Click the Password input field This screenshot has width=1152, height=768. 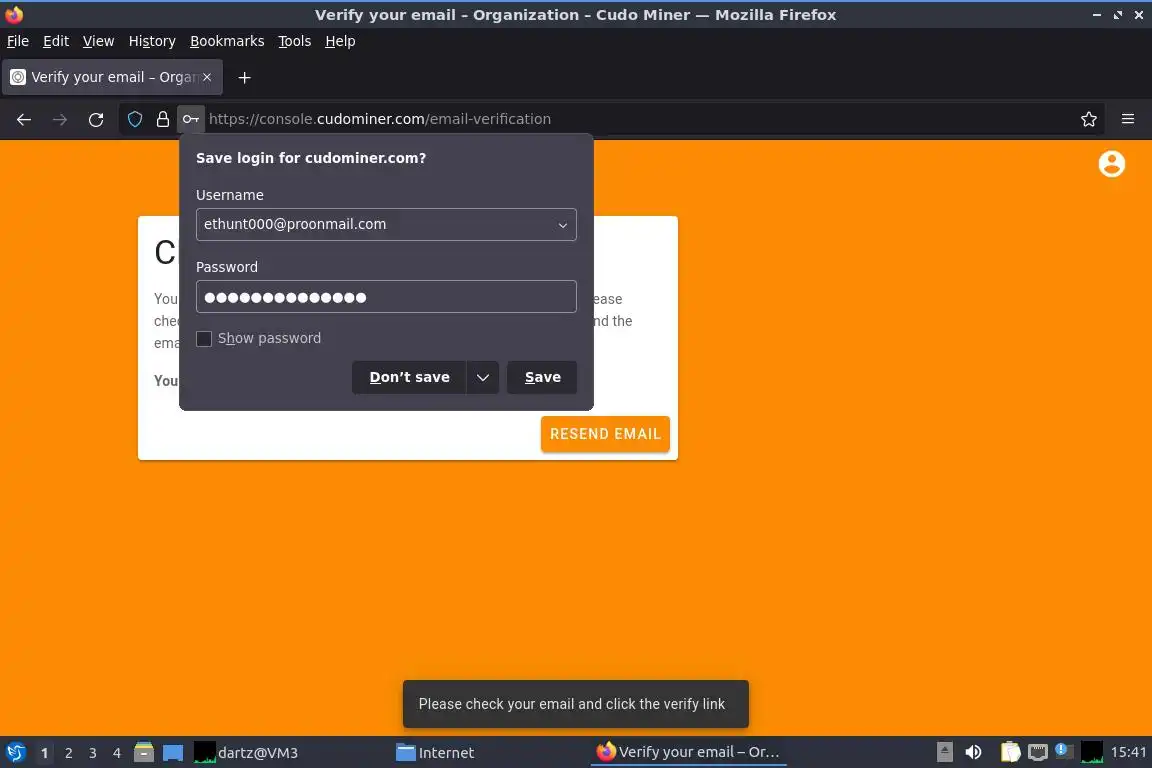[x=386, y=297]
